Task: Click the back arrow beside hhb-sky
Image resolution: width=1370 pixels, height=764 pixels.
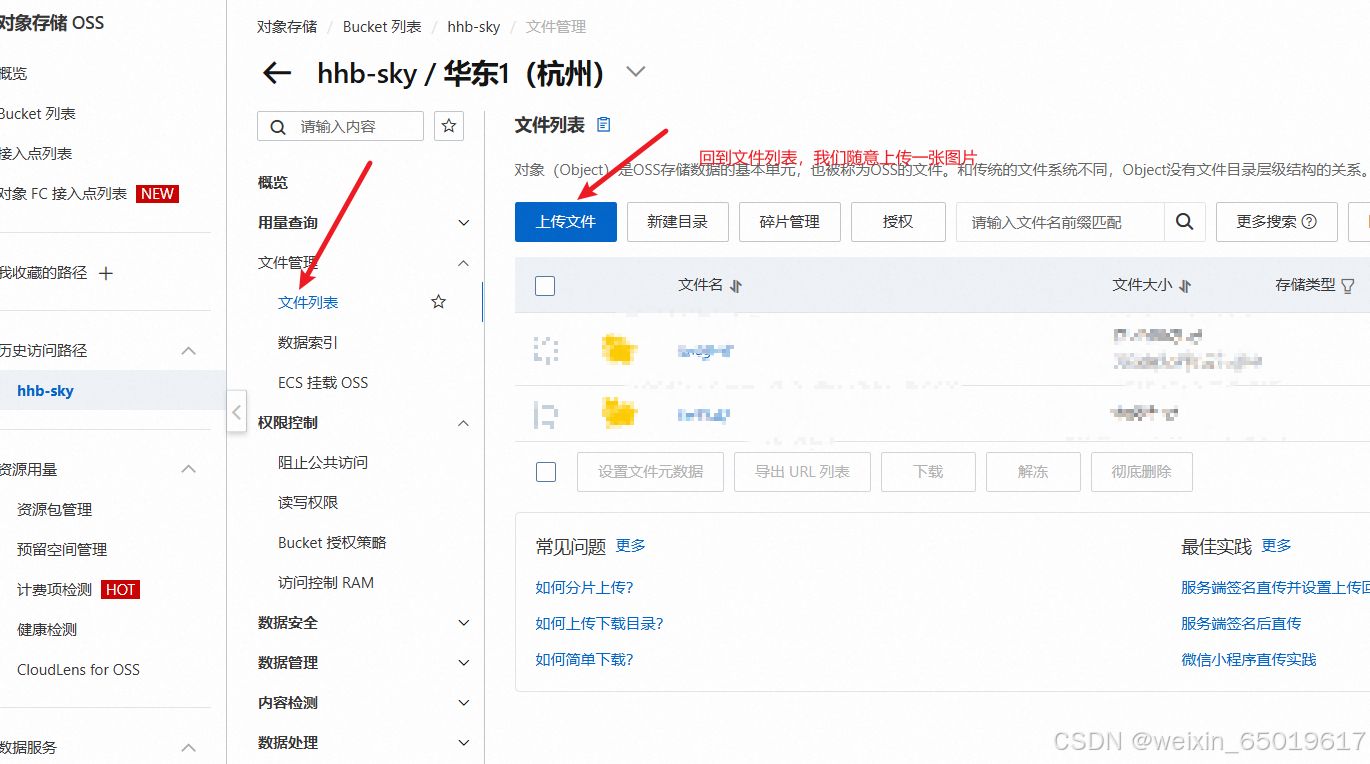Action: [x=277, y=73]
